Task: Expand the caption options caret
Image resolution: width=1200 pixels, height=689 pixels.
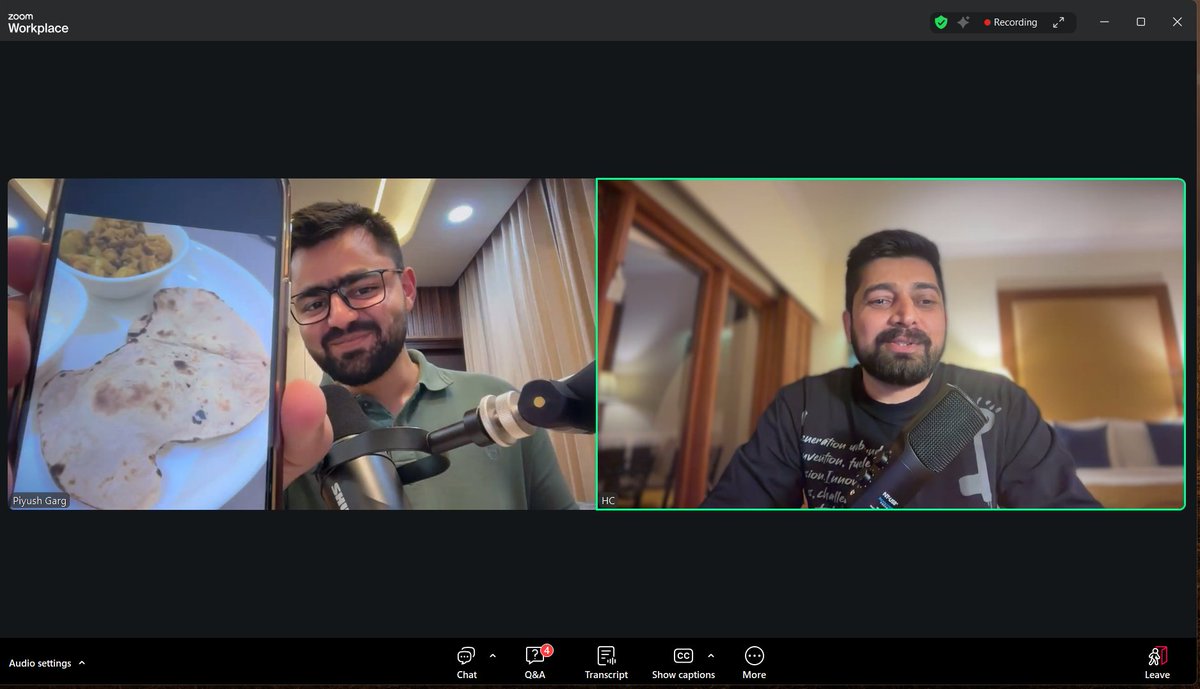Action: click(x=711, y=656)
